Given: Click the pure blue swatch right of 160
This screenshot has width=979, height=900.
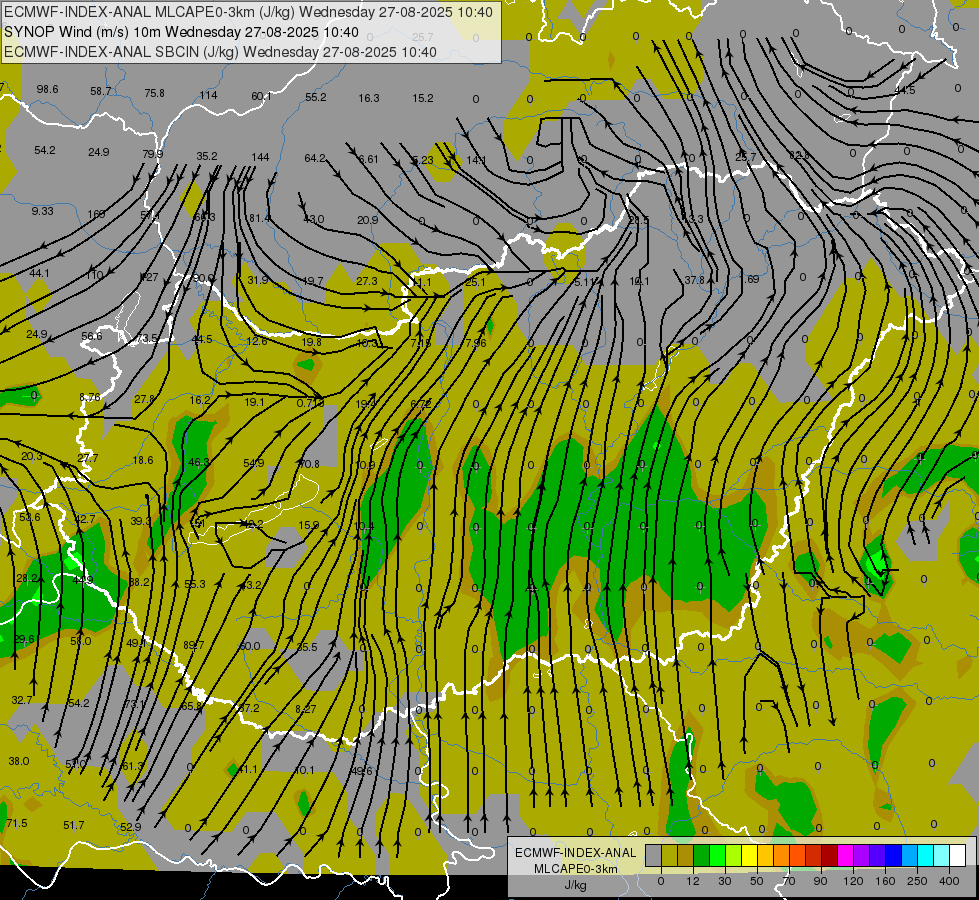Looking at the screenshot, I should (x=893, y=856).
